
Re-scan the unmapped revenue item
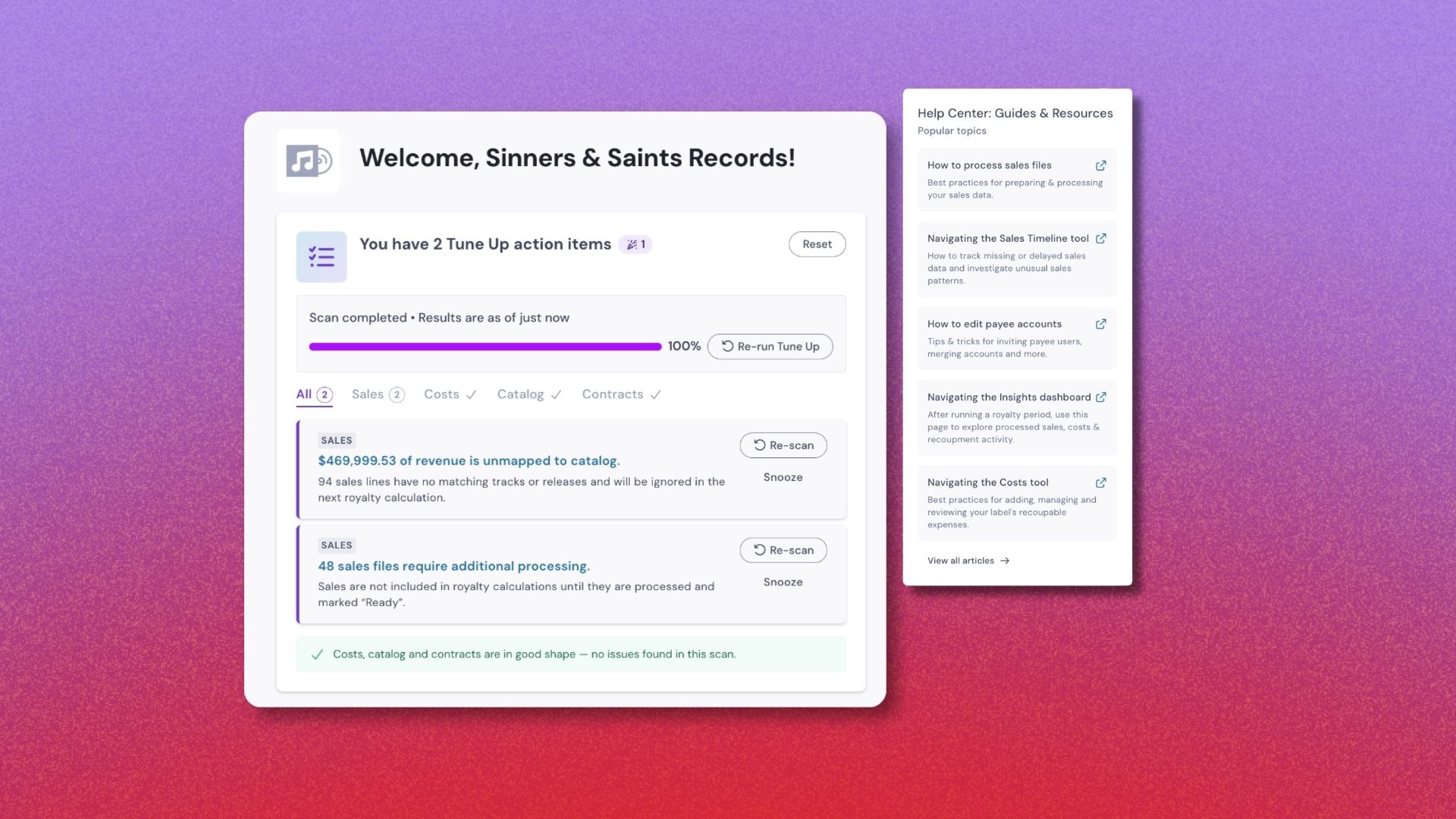[x=783, y=445]
